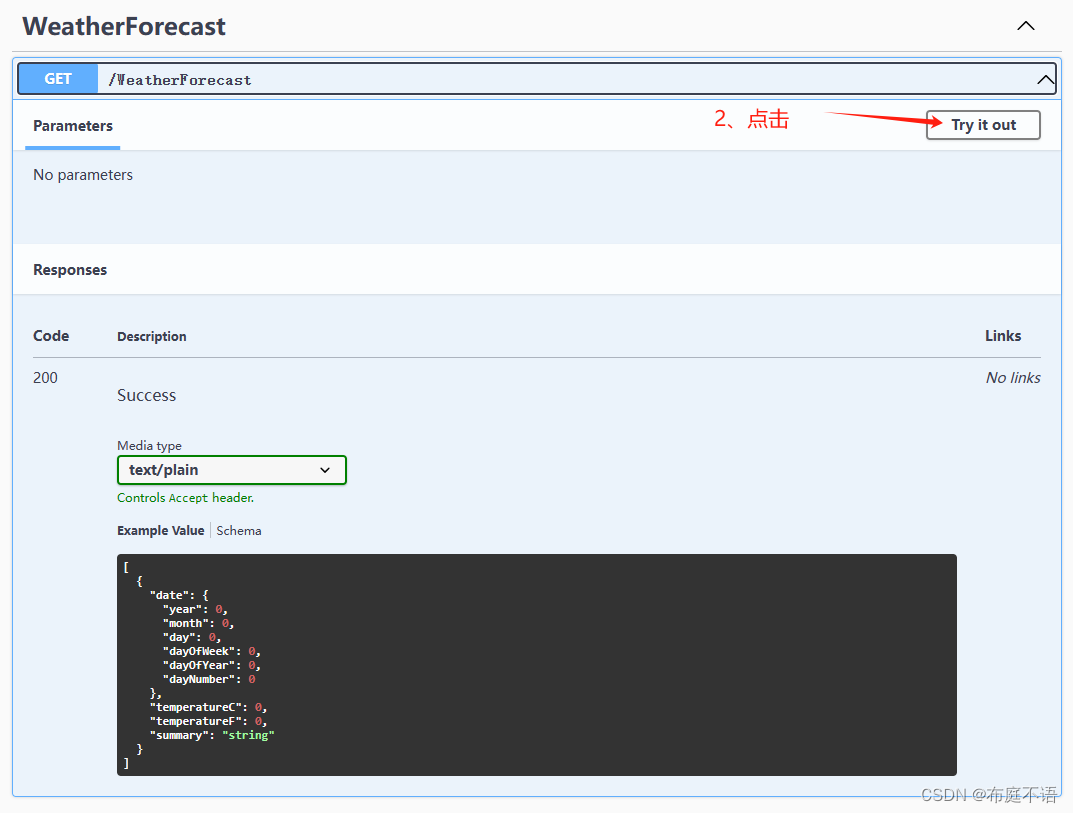Collapse the GET endpoint via its arrow

(x=1043, y=78)
